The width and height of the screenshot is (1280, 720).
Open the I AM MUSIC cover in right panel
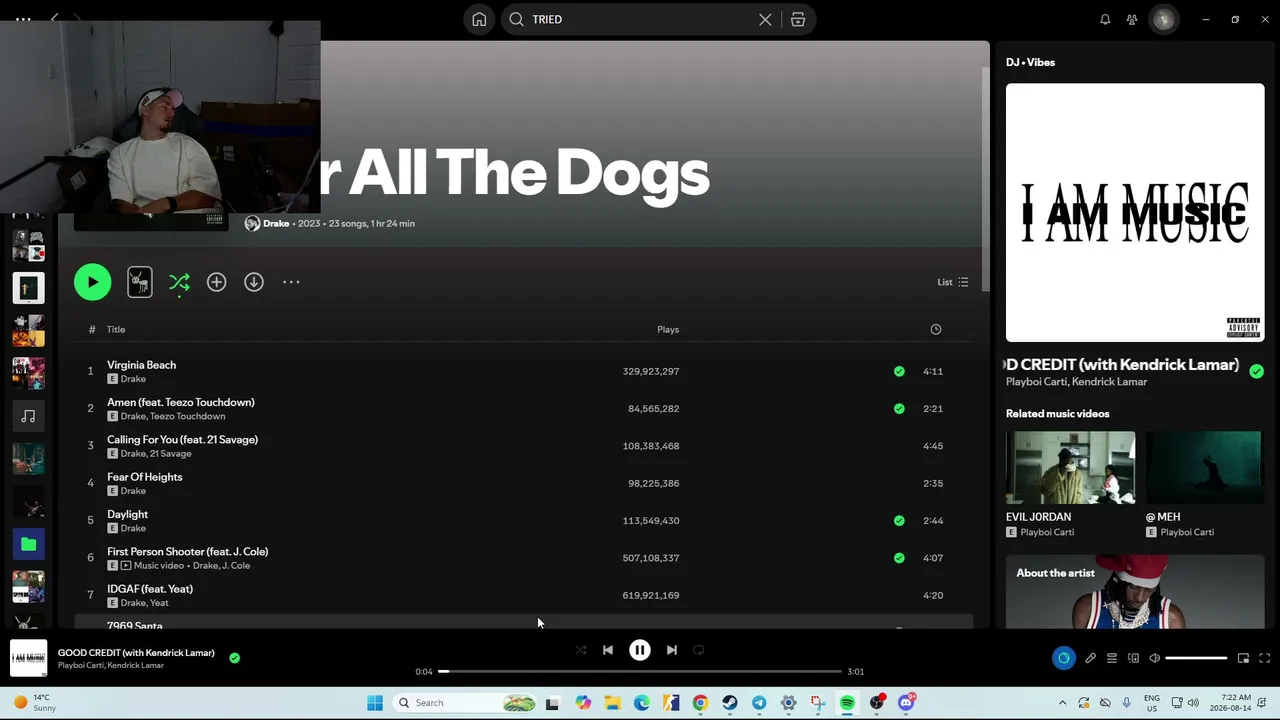[x=1135, y=212]
